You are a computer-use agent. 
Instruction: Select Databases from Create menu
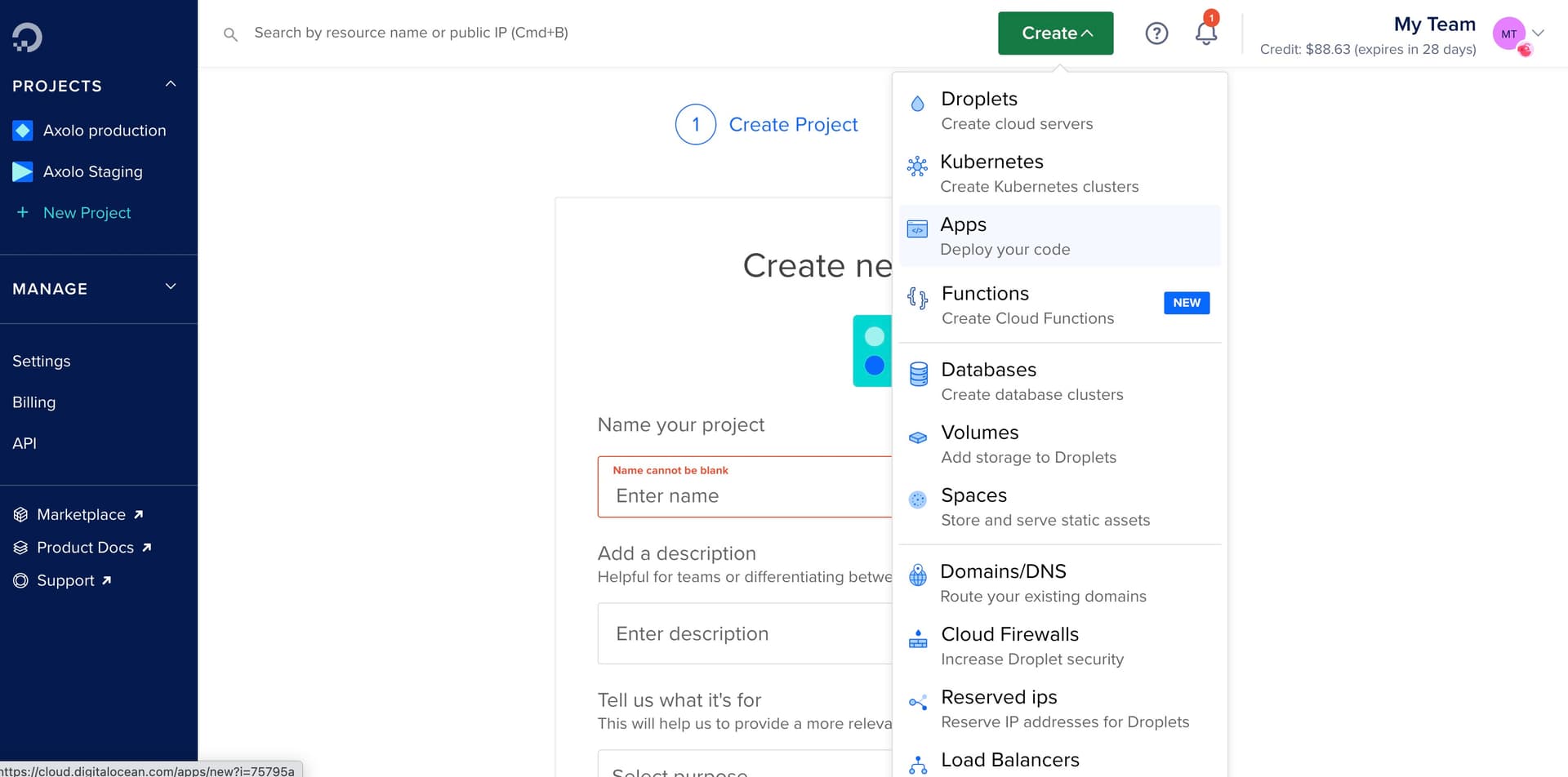pos(1059,381)
